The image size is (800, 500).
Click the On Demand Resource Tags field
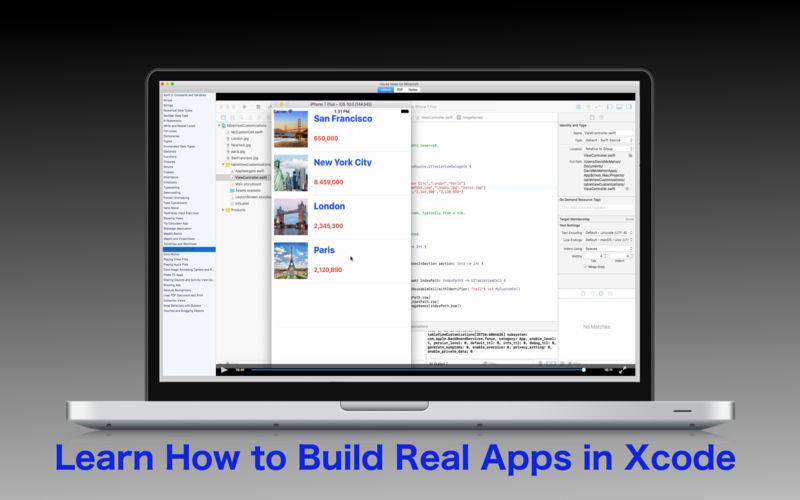coord(596,207)
